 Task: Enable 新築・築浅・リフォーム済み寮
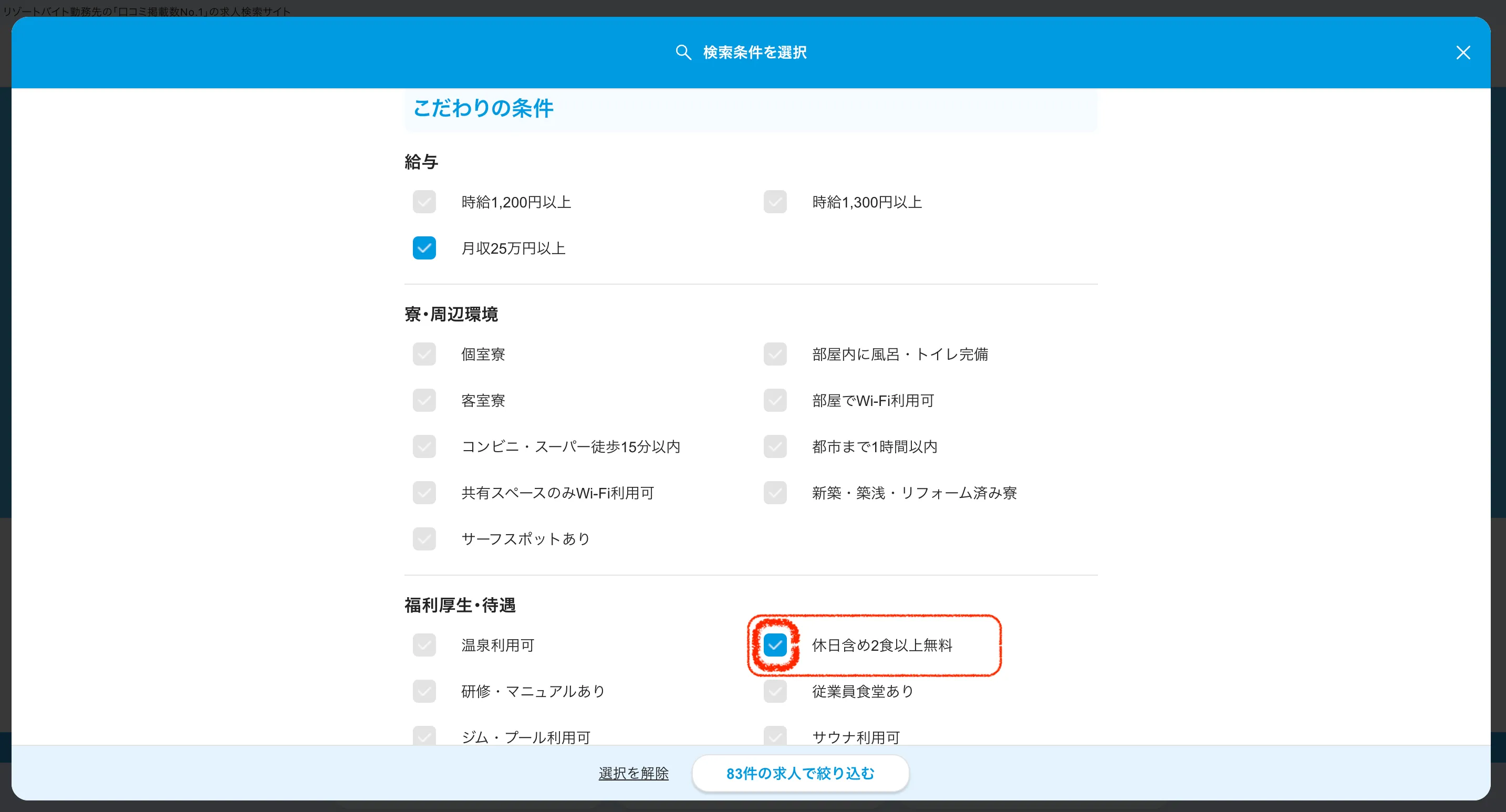tap(775, 492)
